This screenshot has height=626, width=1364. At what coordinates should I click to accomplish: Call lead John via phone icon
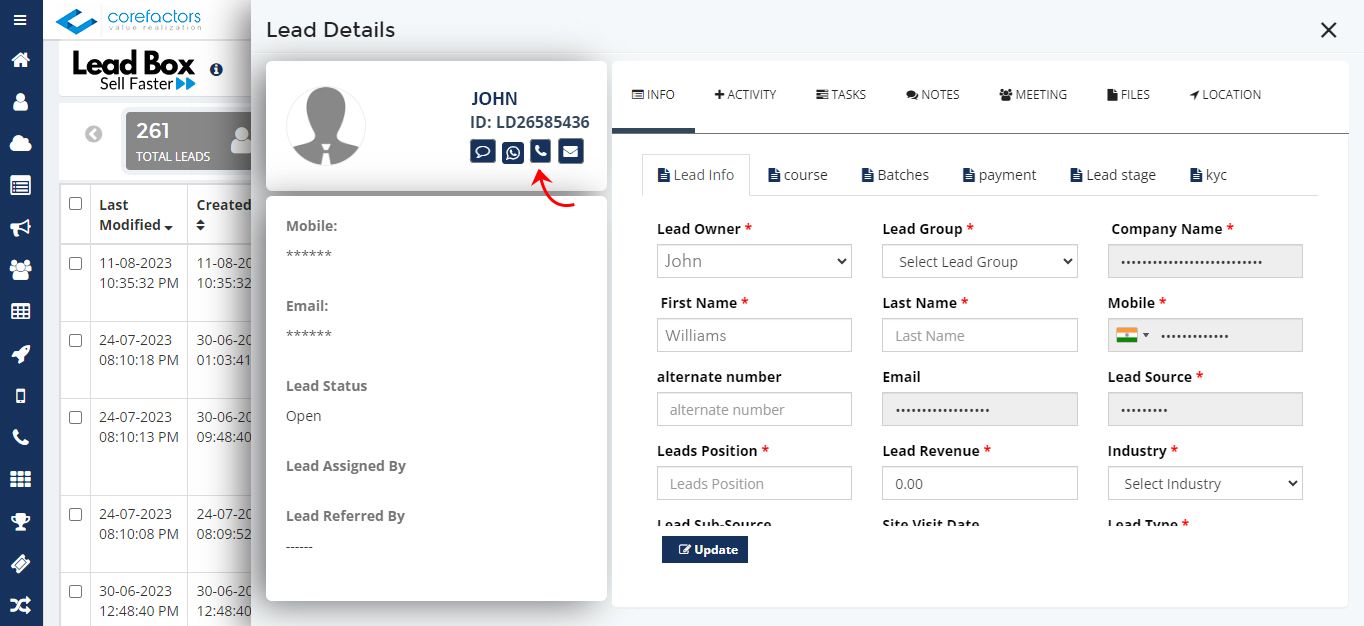[x=540, y=152]
